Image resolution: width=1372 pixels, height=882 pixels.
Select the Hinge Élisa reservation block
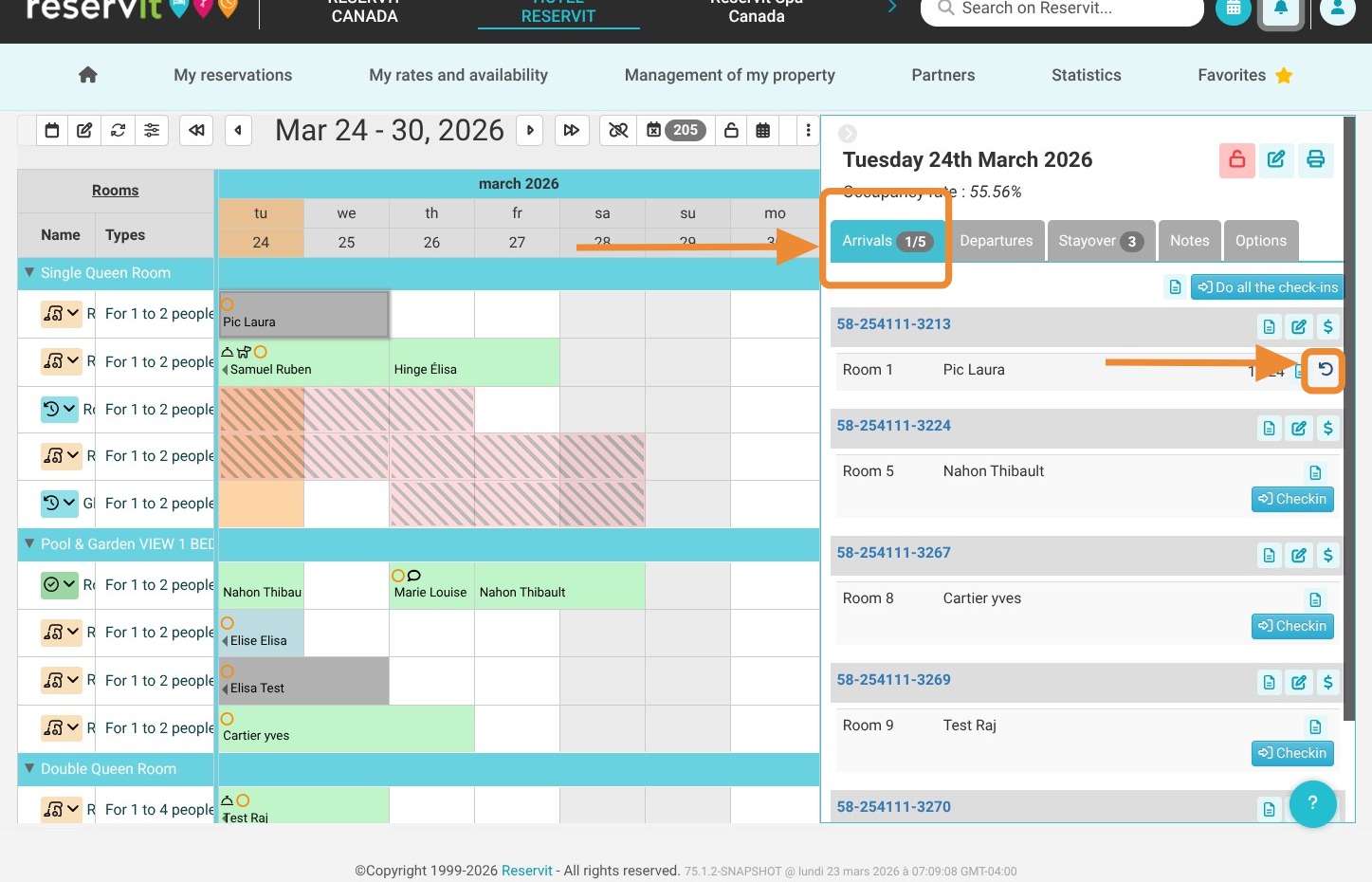pyautogui.click(x=474, y=362)
